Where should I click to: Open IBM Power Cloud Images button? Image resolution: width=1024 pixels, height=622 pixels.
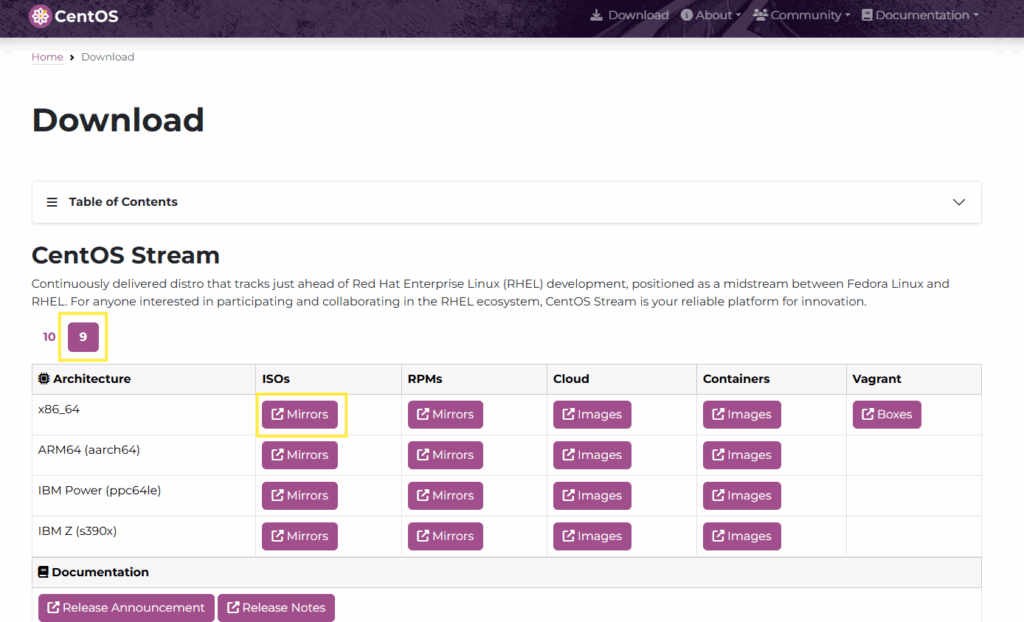coord(592,496)
